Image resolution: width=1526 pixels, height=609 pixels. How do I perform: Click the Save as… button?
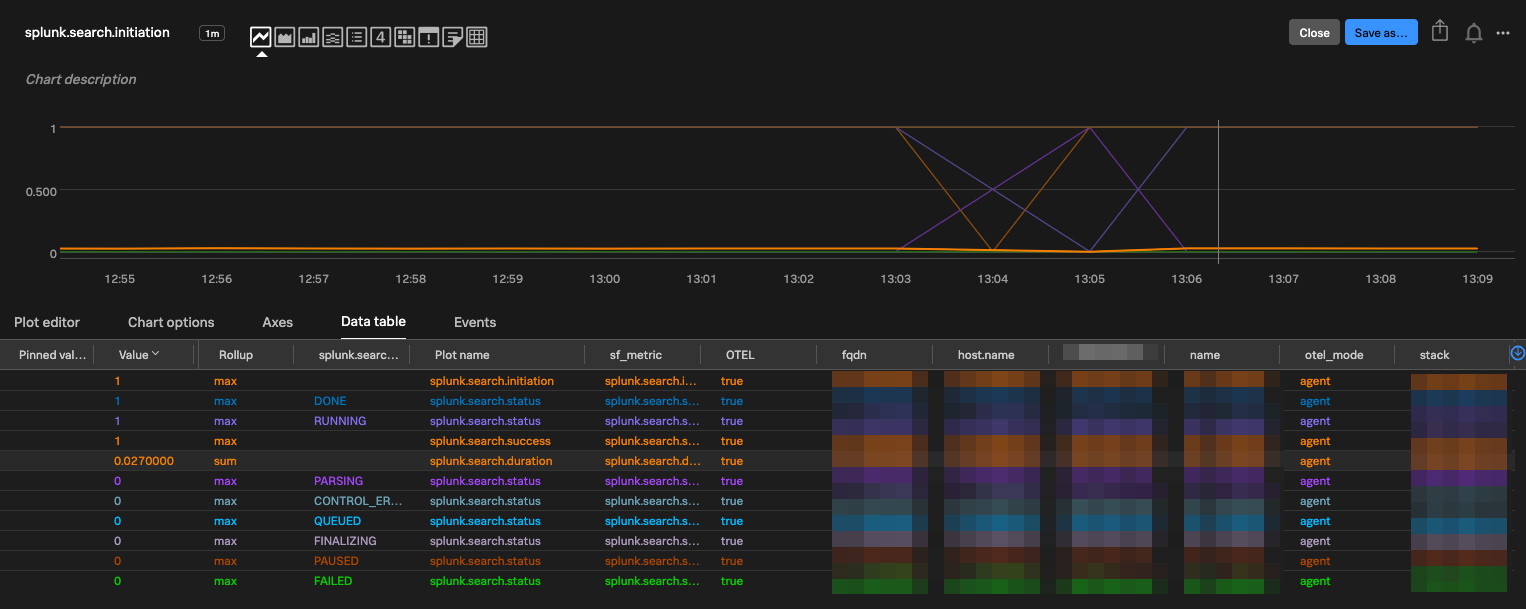(x=1381, y=33)
